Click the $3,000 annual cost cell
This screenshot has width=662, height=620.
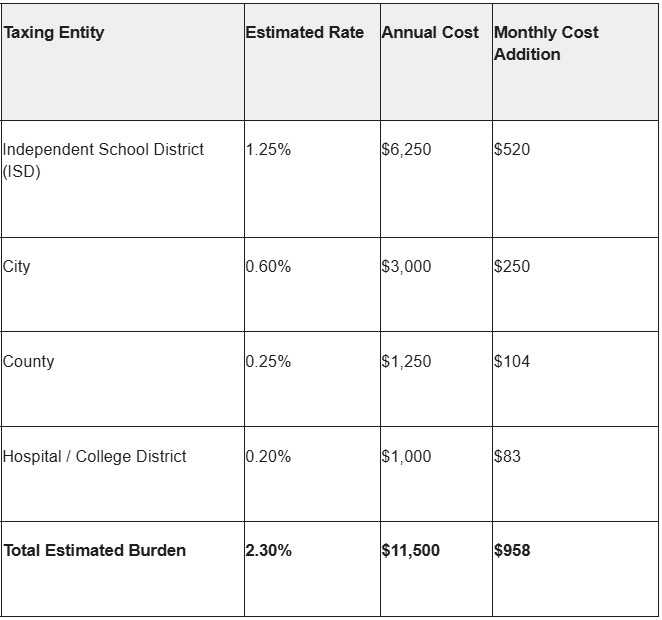[406, 267]
